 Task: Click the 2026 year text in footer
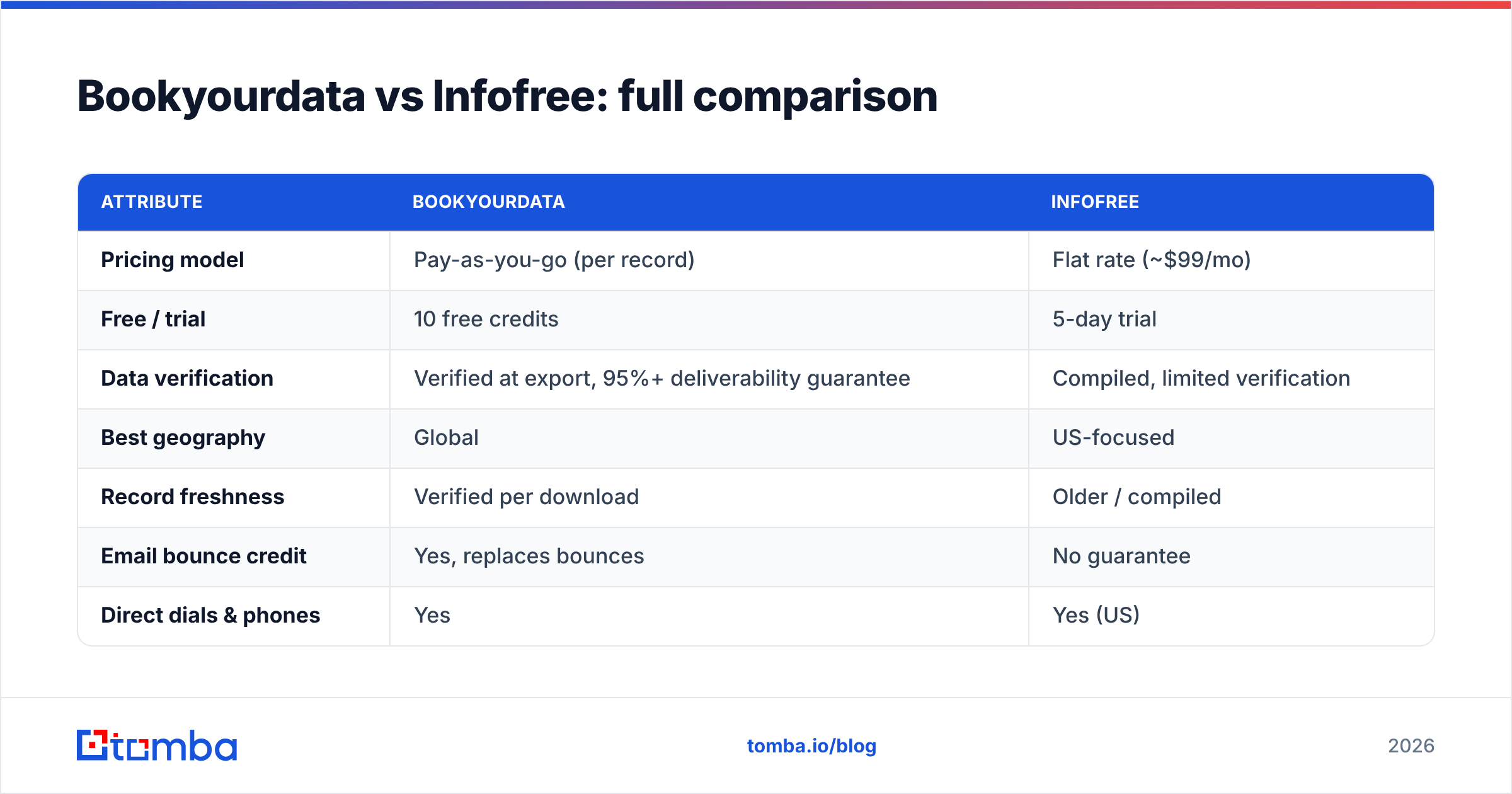click(1411, 746)
